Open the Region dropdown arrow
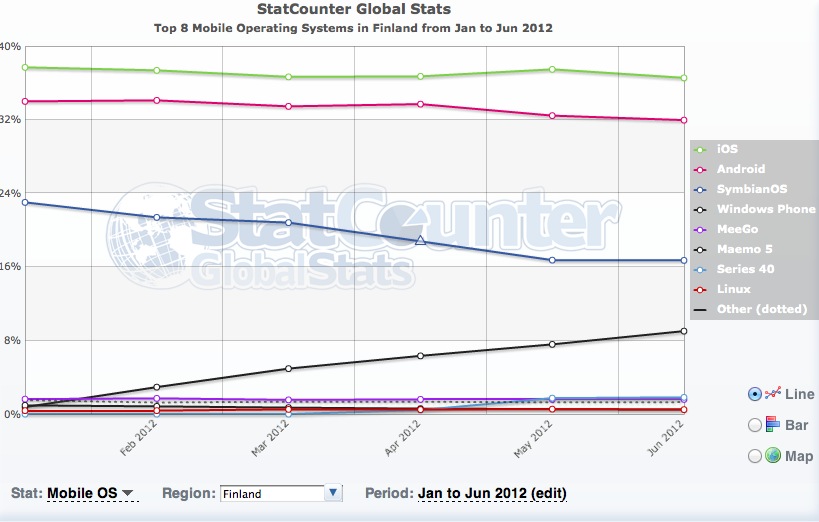 pos(334,493)
